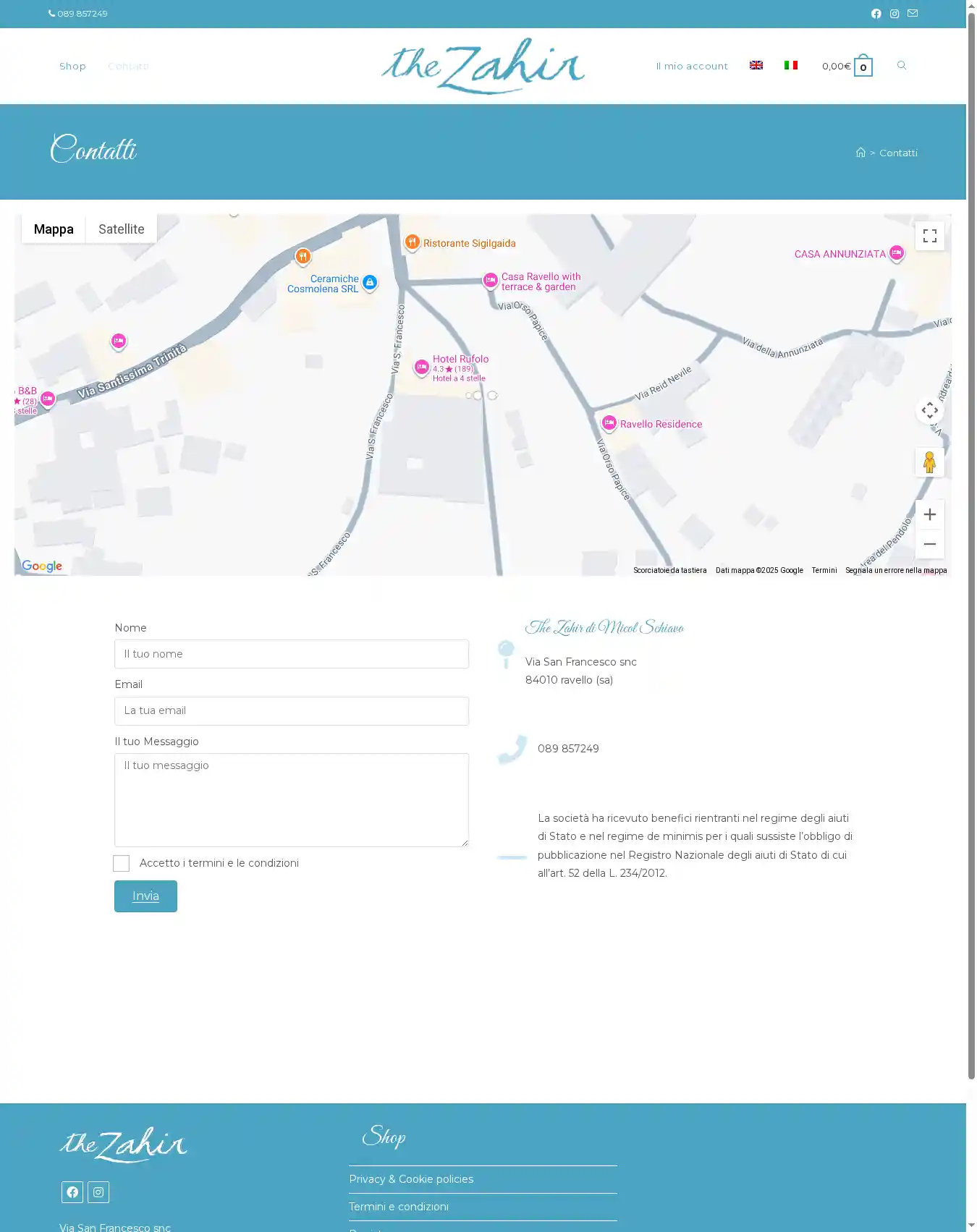Open Instagram icon in top header bar
The width and height of the screenshot is (977, 1232).
point(894,14)
